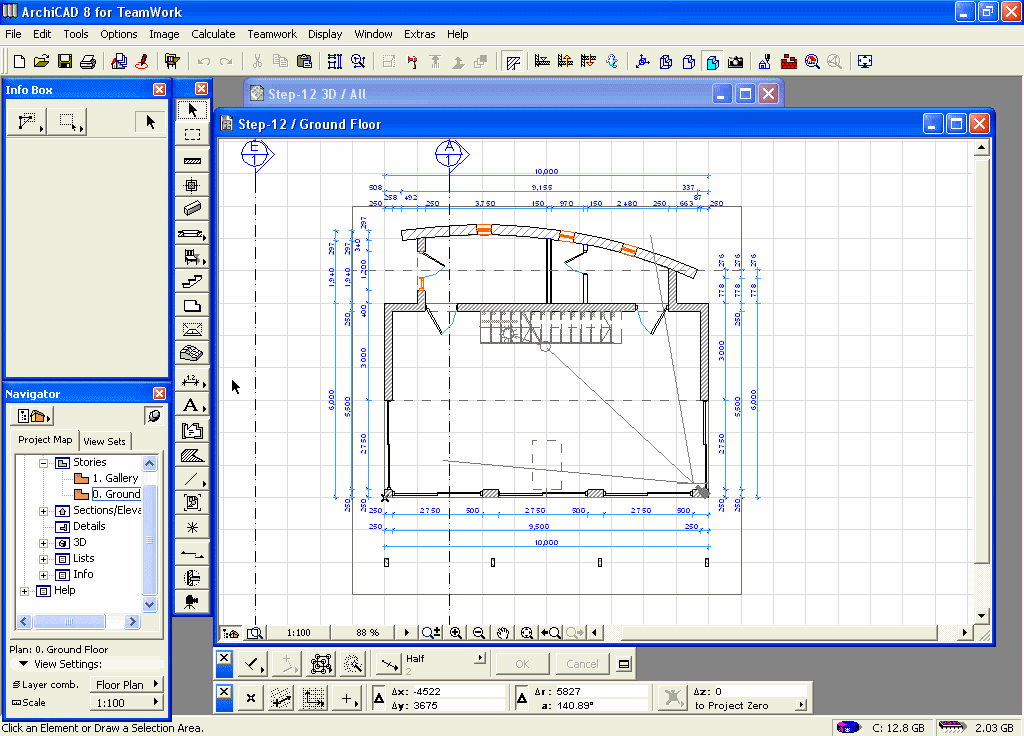Activate the Camera tool in the toolbox
The width and height of the screenshot is (1024, 736).
tap(192, 600)
